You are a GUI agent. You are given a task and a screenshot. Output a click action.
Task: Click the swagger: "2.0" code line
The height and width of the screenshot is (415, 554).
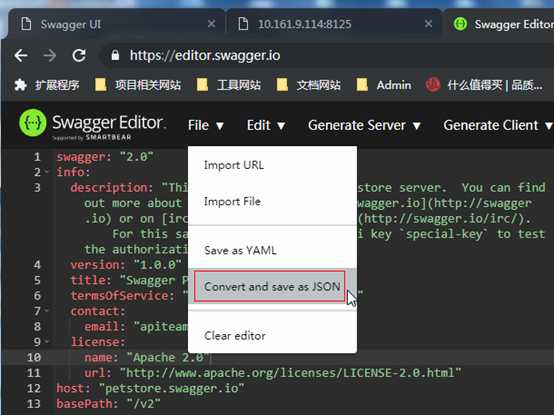point(105,156)
